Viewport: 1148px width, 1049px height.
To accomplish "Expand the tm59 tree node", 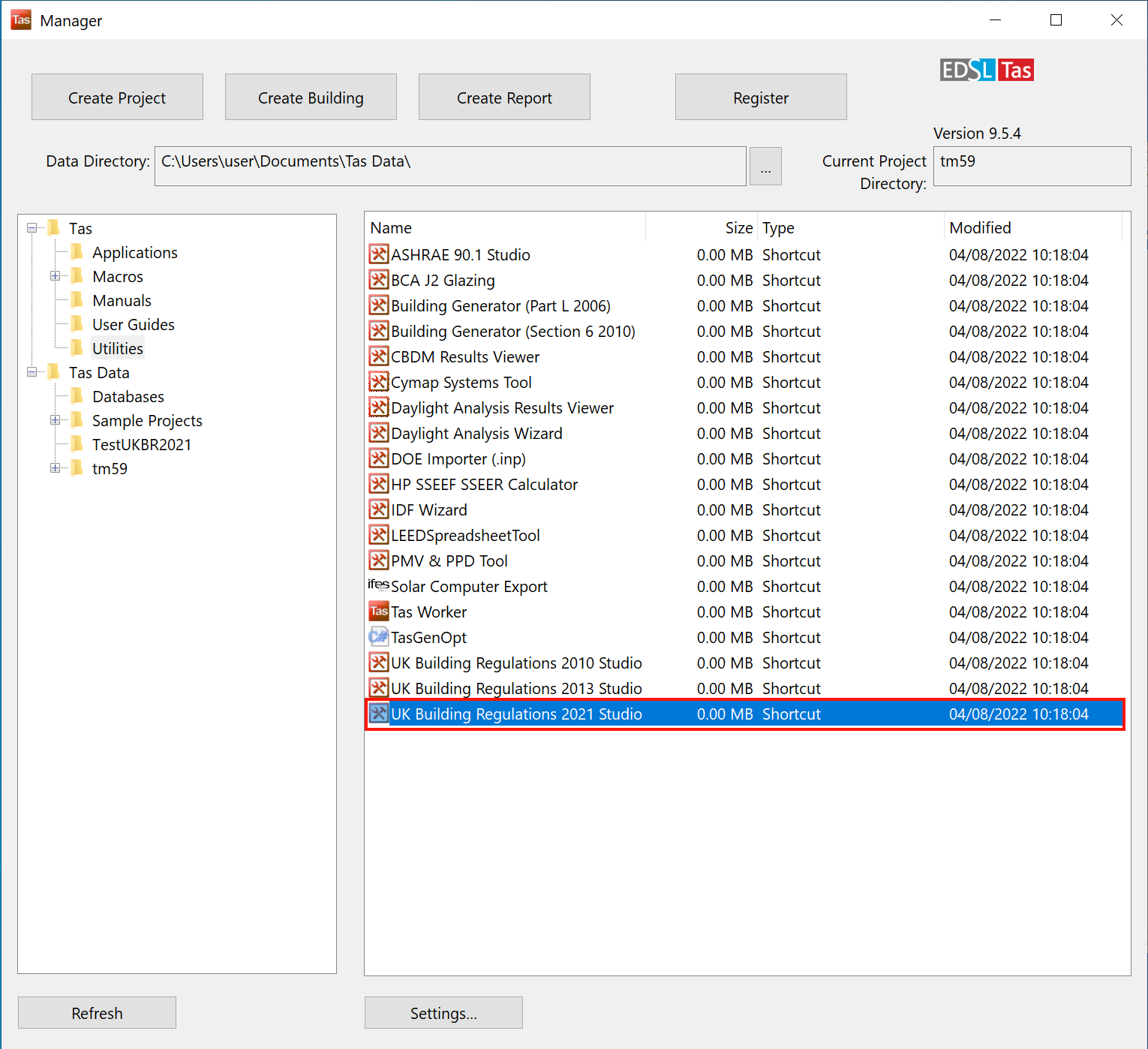I will click(x=55, y=467).
